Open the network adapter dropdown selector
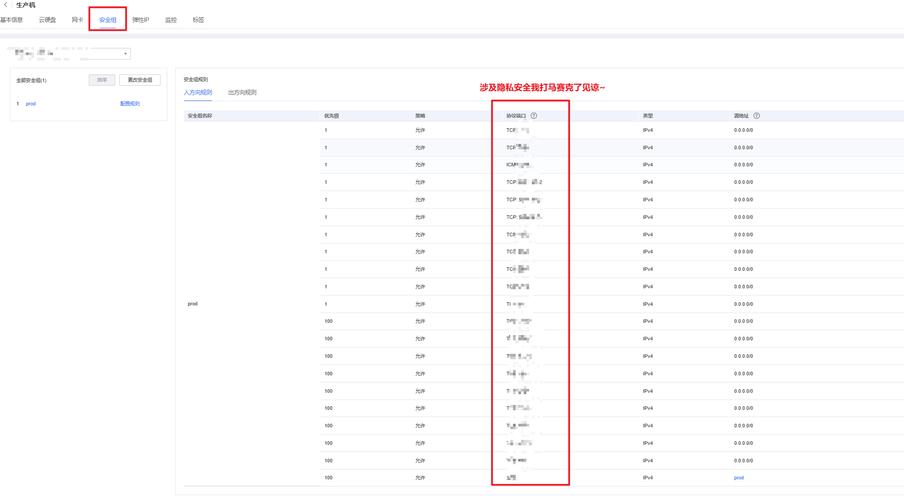Screen dimensions: 904x500 pyautogui.click(x=71, y=54)
